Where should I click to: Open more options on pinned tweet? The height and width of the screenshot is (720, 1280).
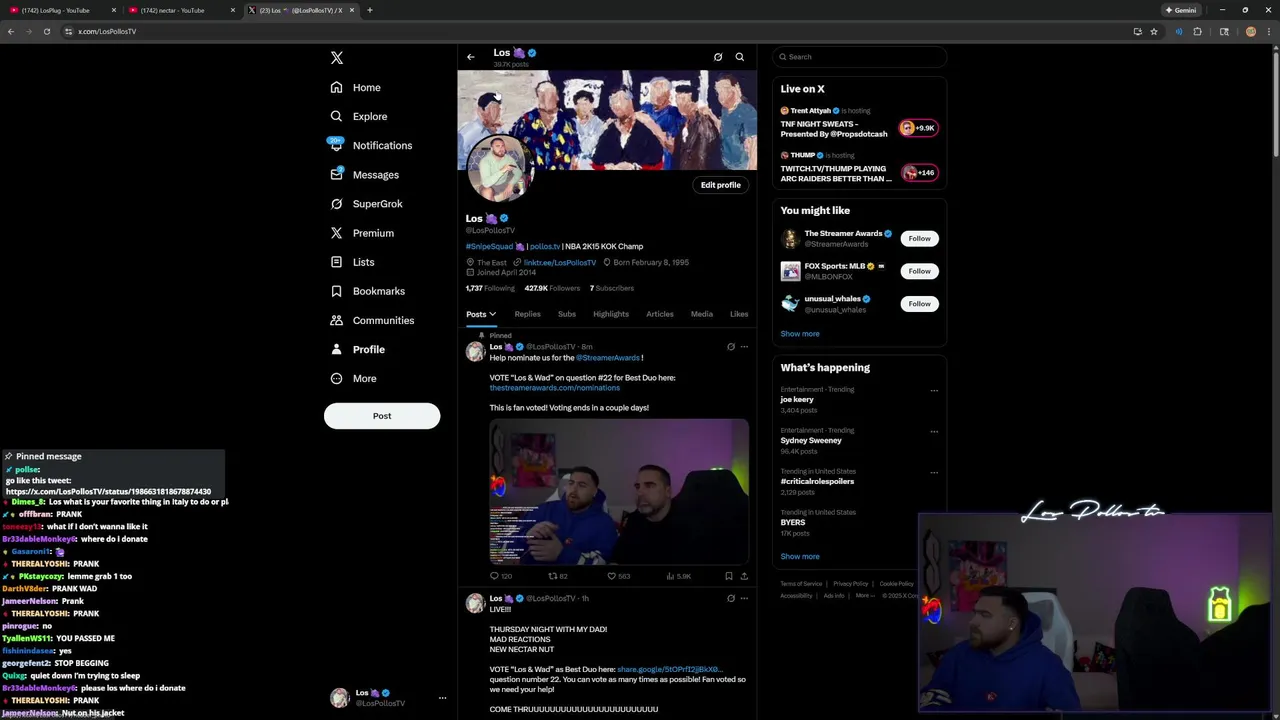[744, 347]
